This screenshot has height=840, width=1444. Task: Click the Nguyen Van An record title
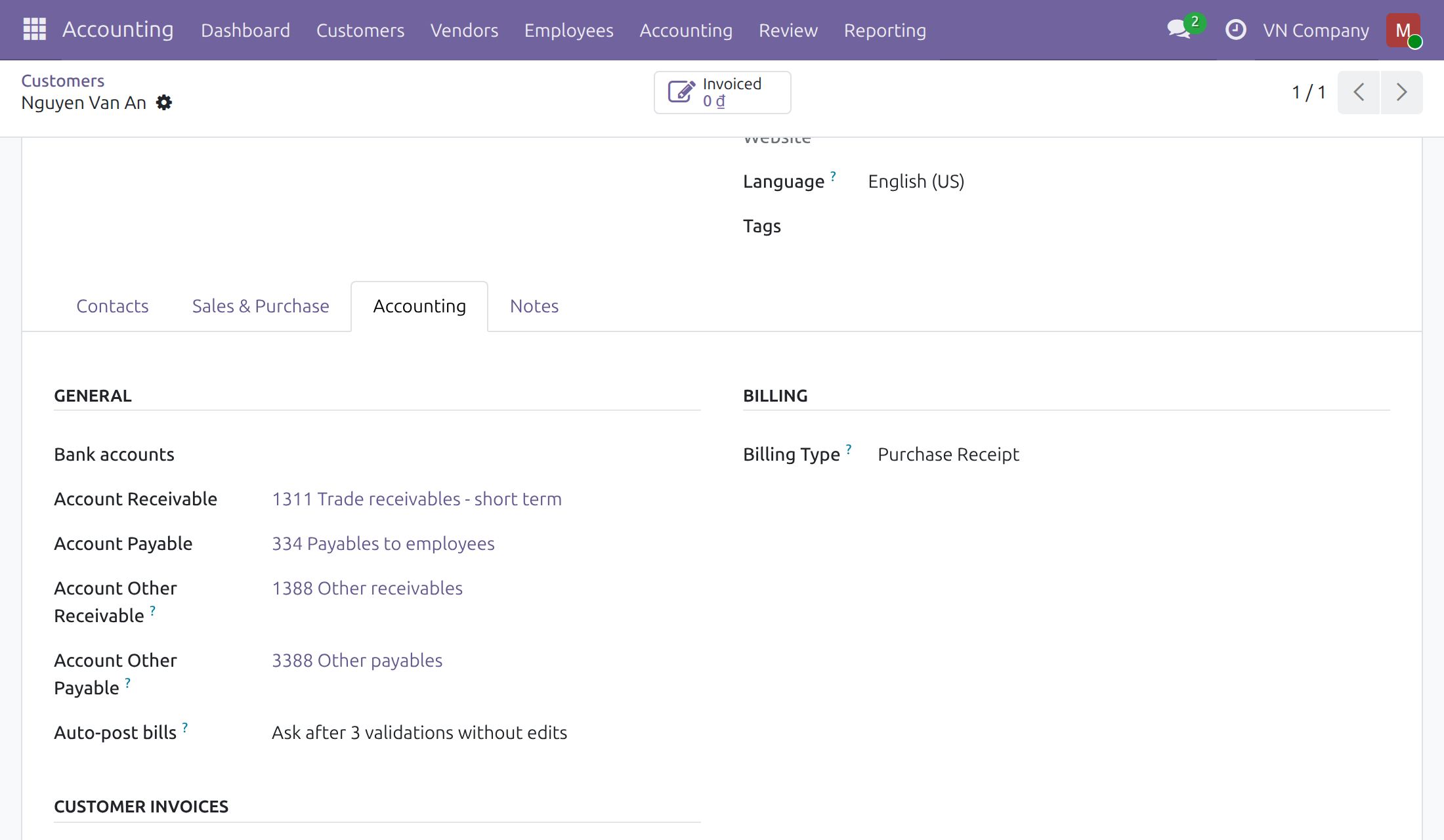tap(83, 103)
